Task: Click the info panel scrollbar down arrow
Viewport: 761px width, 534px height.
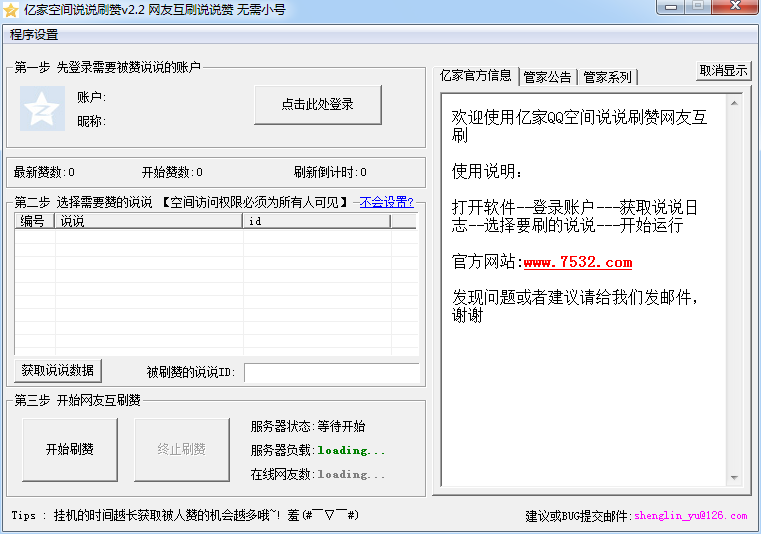Action: click(x=735, y=478)
